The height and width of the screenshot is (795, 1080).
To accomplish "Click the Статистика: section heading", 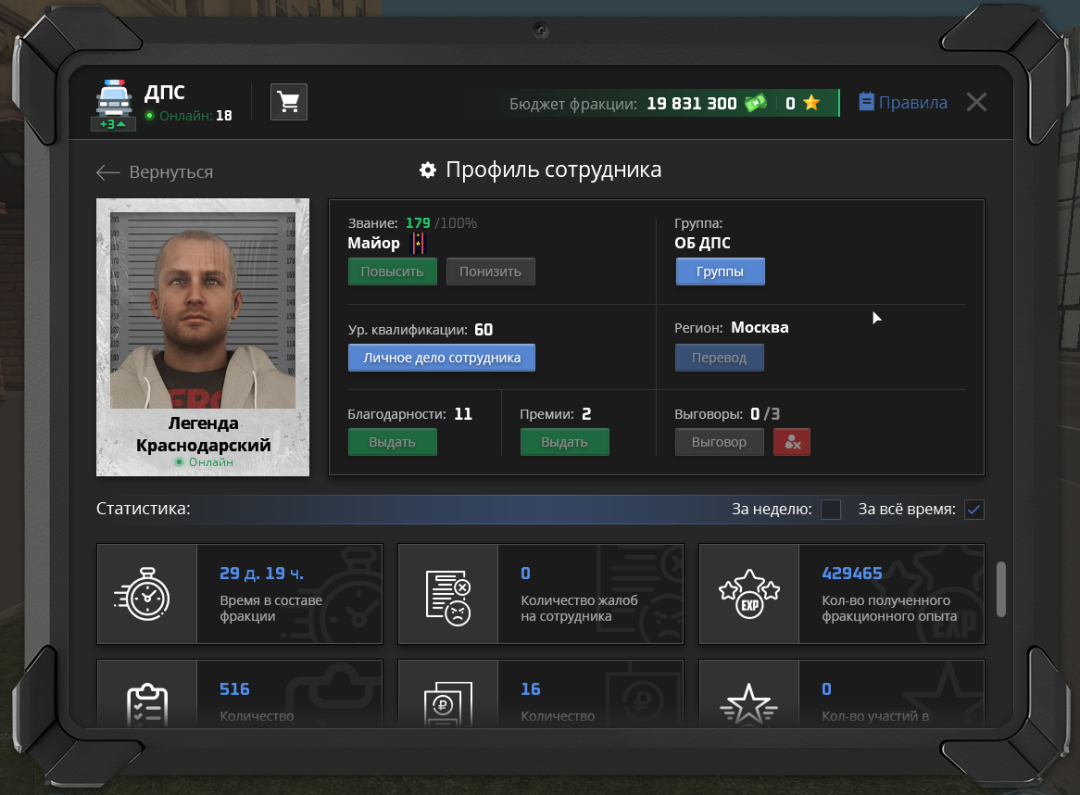I will (x=143, y=509).
